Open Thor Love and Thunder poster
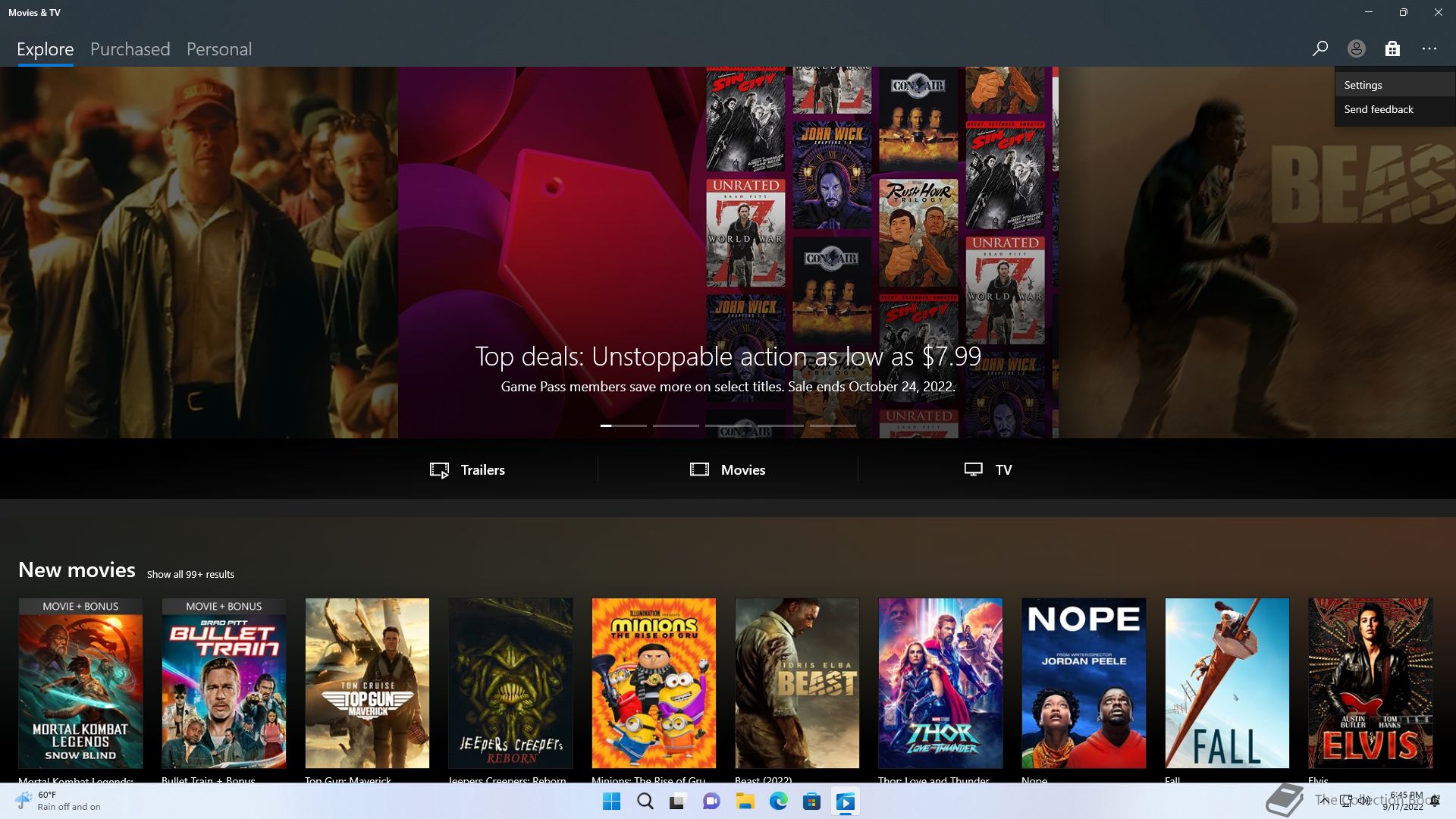1456x819 pixels. pyautogui.click(x=940, y=683)
